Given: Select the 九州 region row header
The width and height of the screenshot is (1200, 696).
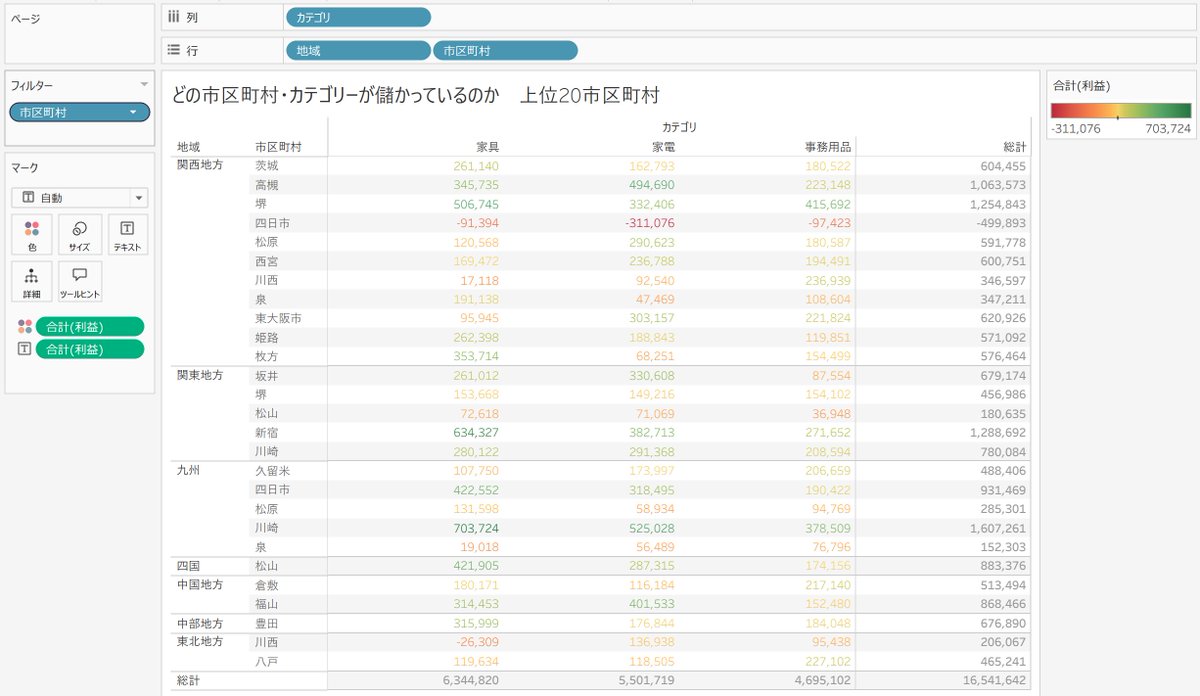Looking at the screenshot, I should click(189, 470).
